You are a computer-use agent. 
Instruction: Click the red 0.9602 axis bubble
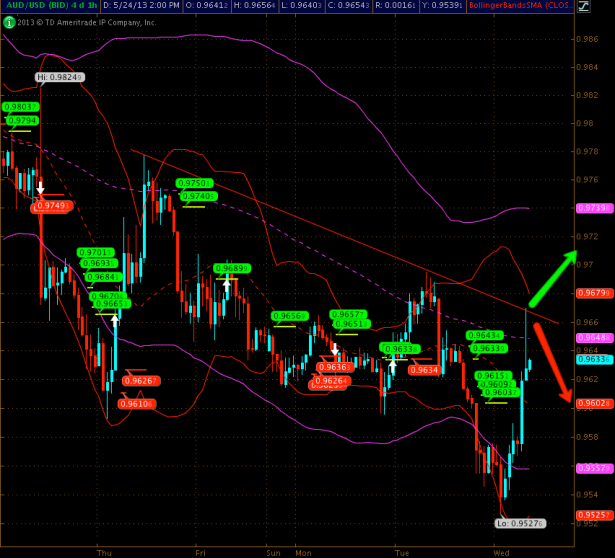pos(590,402)
